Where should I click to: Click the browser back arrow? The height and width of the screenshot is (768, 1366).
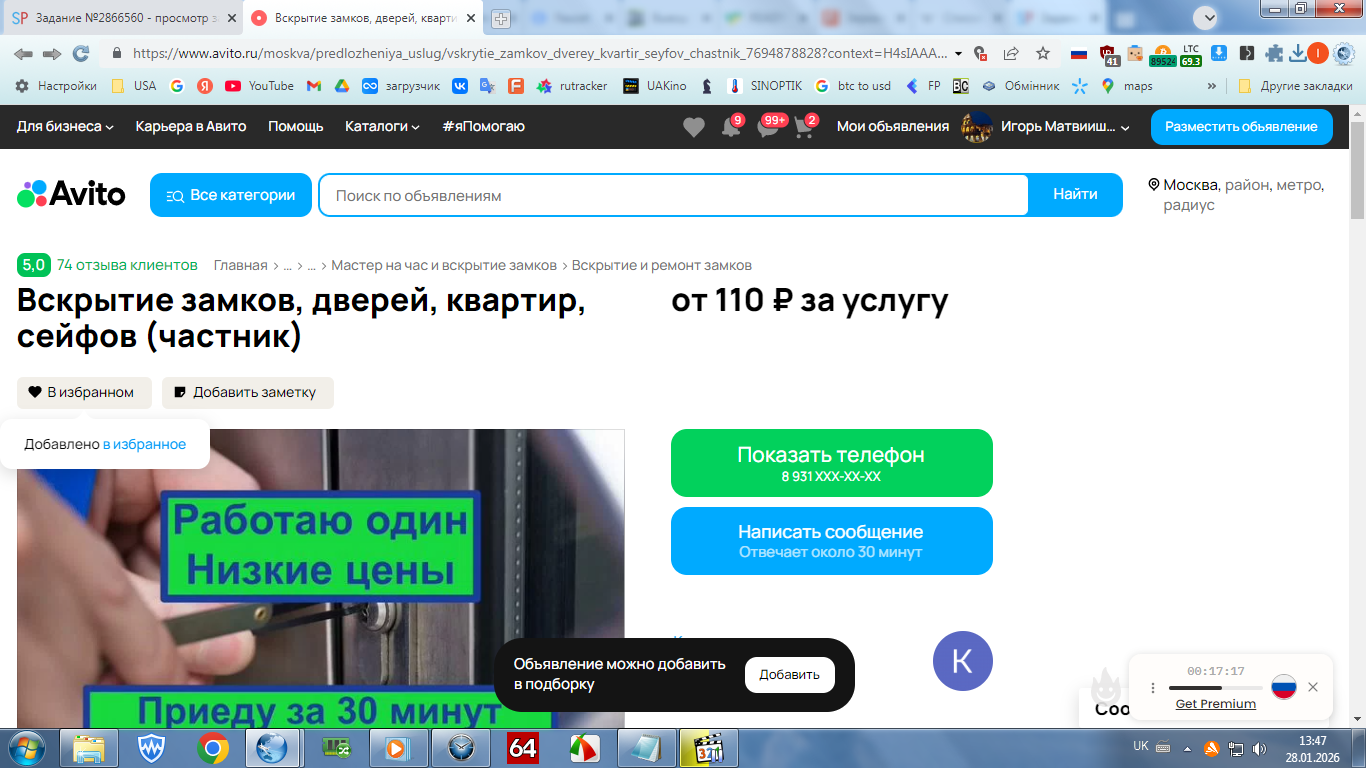23,53
